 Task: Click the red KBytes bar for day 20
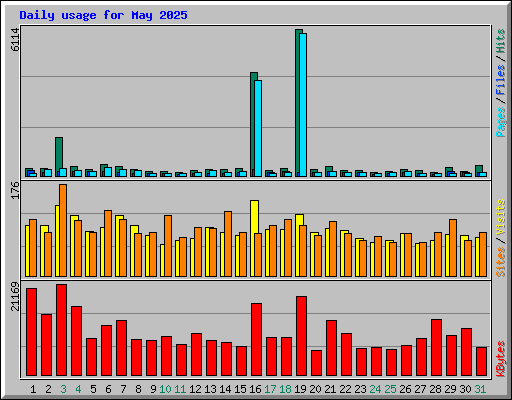(316, 363)
